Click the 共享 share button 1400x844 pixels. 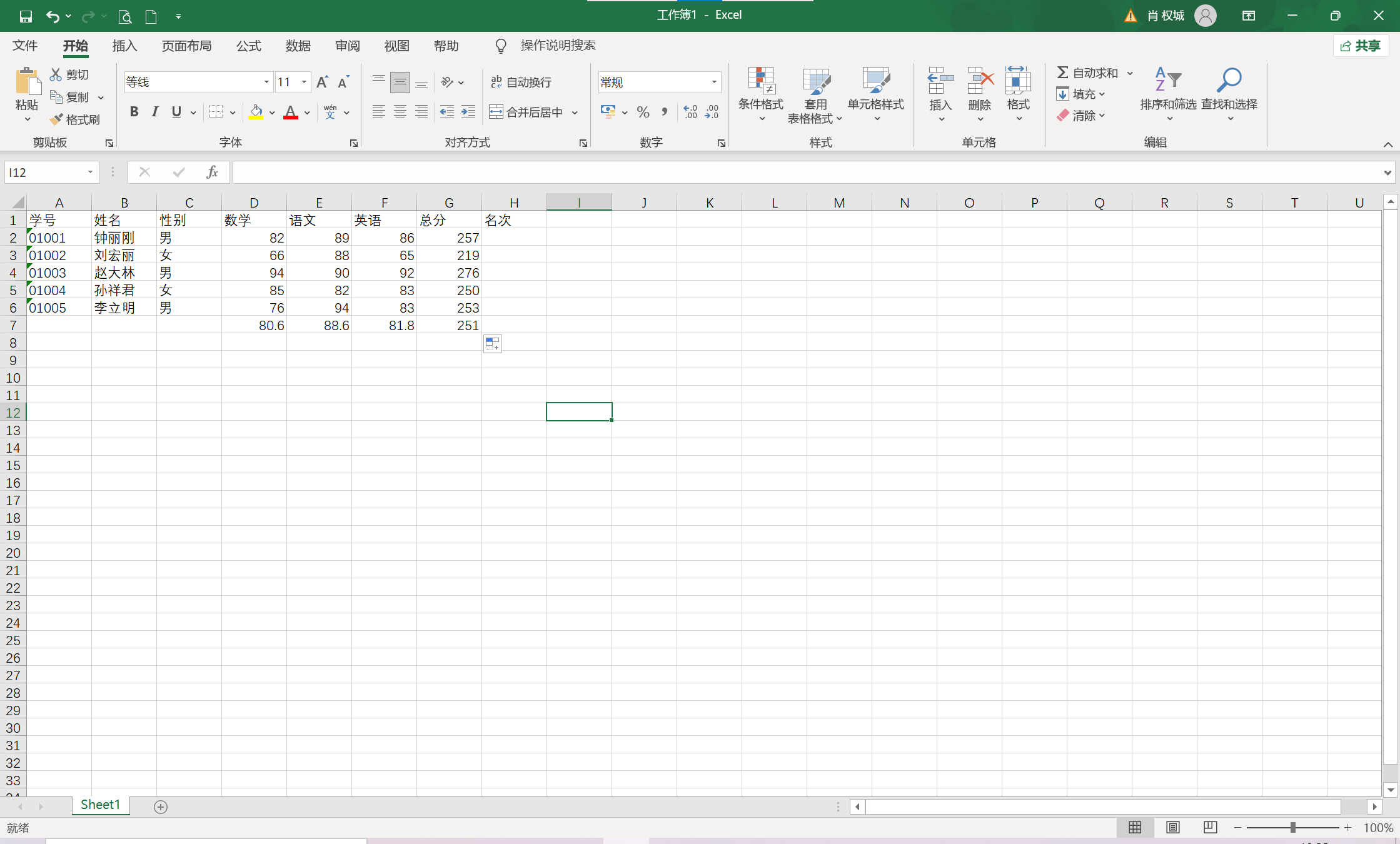[x=1361, y=46]
